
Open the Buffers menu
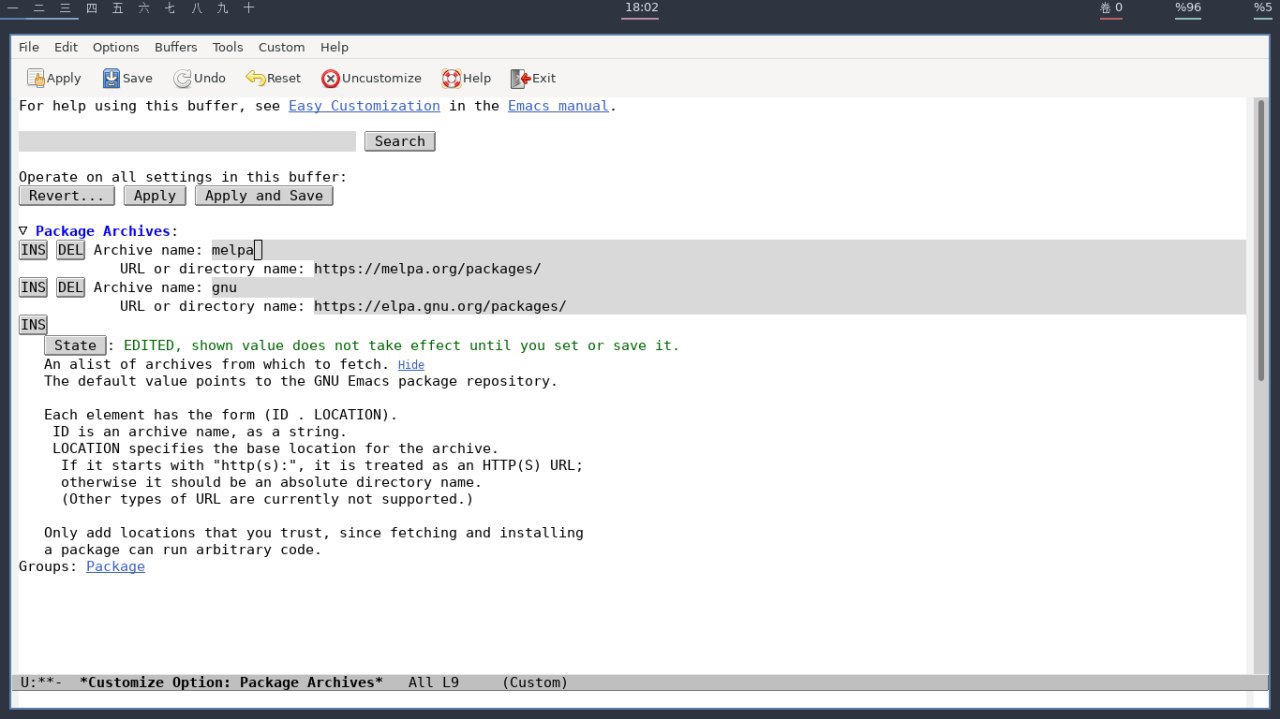click(x=176, y=47)
